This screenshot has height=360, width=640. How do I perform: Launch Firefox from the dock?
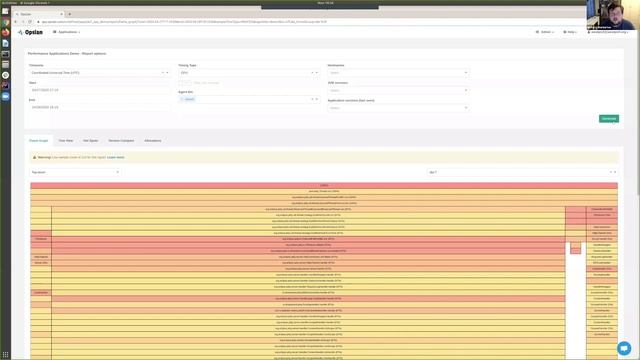click(5, 33)
